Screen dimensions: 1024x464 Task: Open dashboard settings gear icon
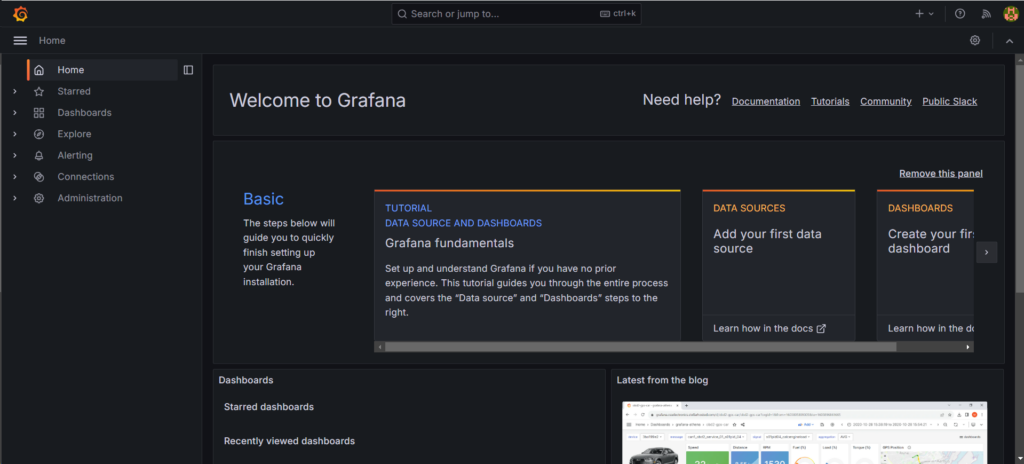point(975,41)
